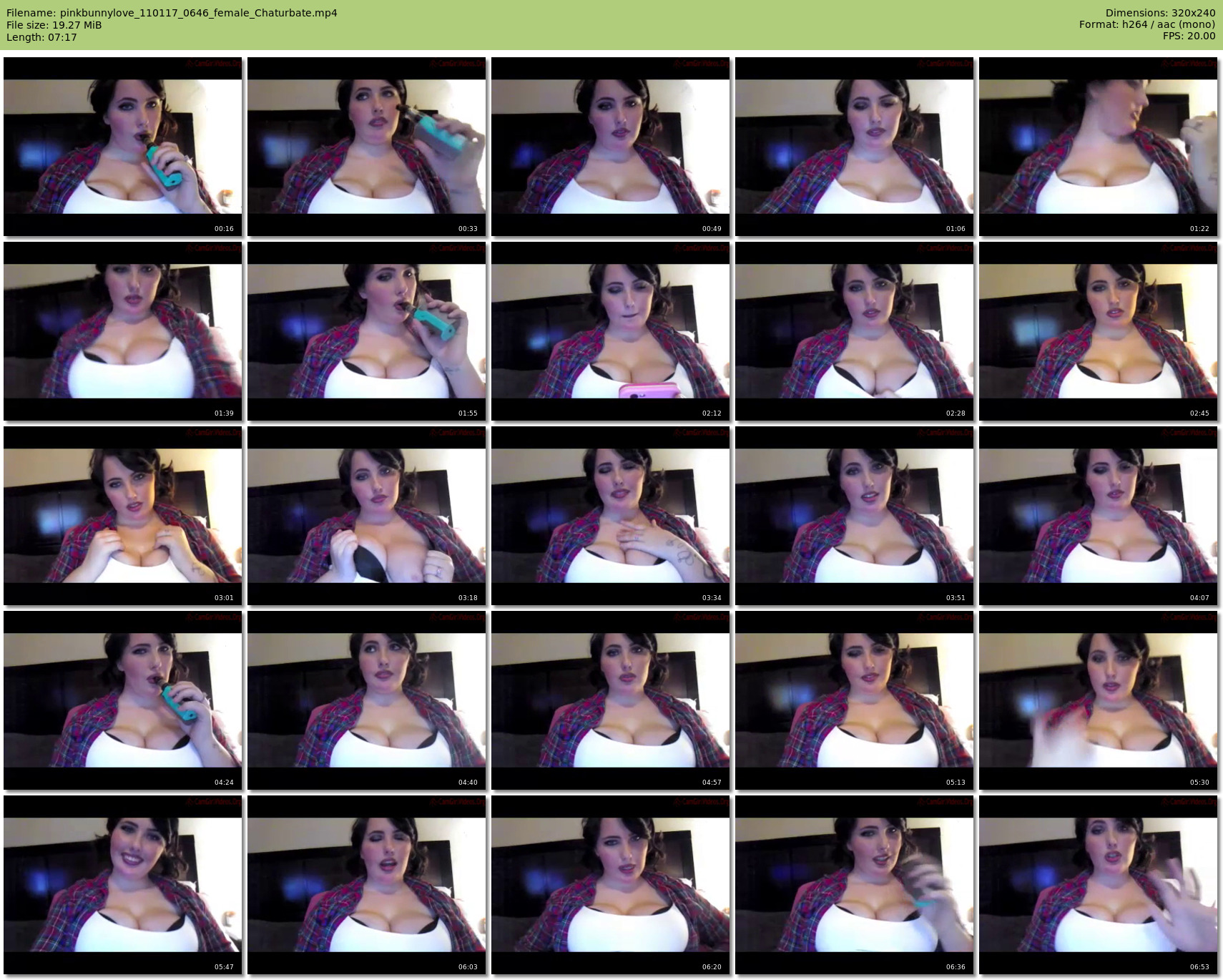Viewport: 1223px width, 980px height.
Task: View the frame at 02:12
Action: tap(611, 331)
